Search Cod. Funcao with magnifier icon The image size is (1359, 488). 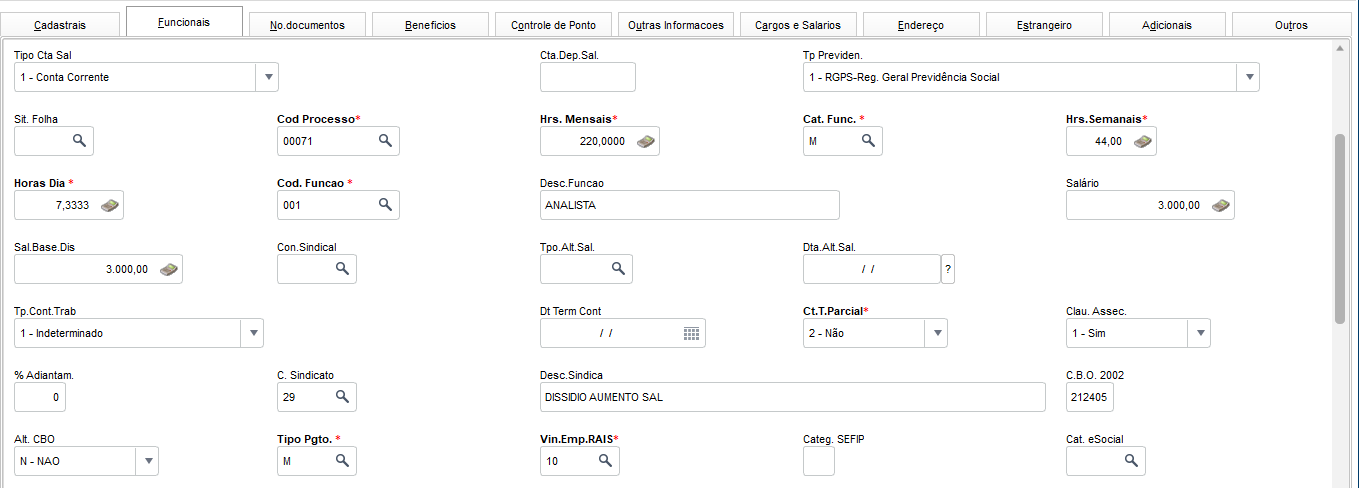(x=385, y=205)
